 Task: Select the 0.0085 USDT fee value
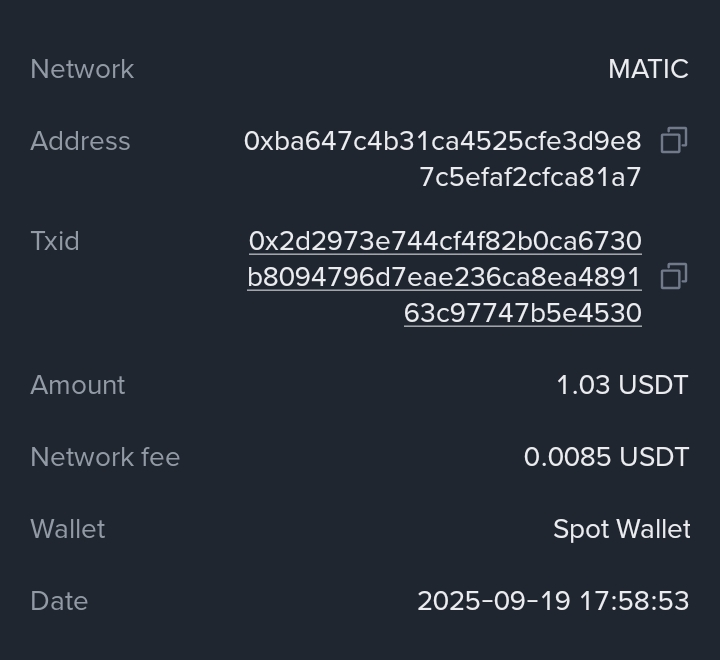coord(606,457)
